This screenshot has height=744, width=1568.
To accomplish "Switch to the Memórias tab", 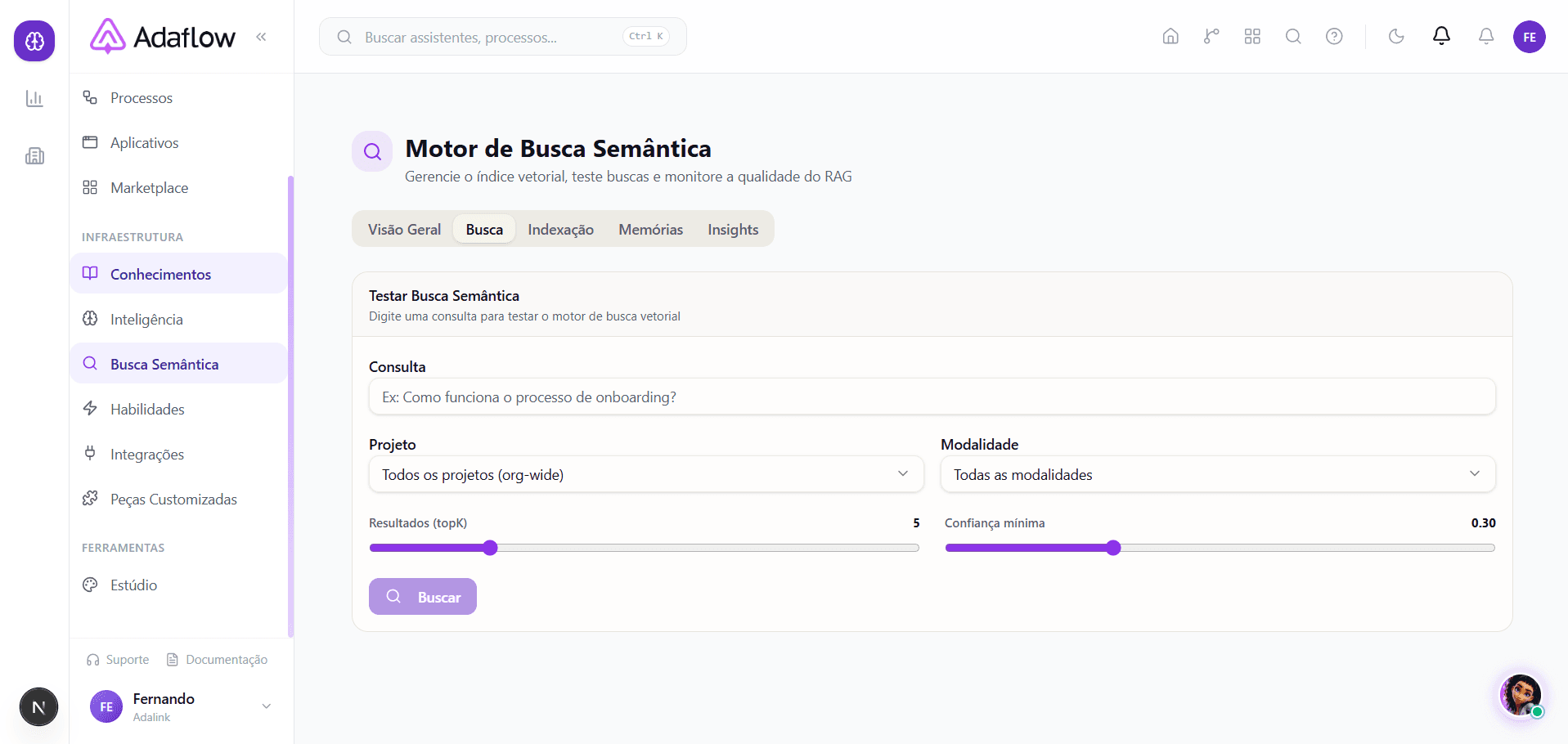I will point(650,230).
